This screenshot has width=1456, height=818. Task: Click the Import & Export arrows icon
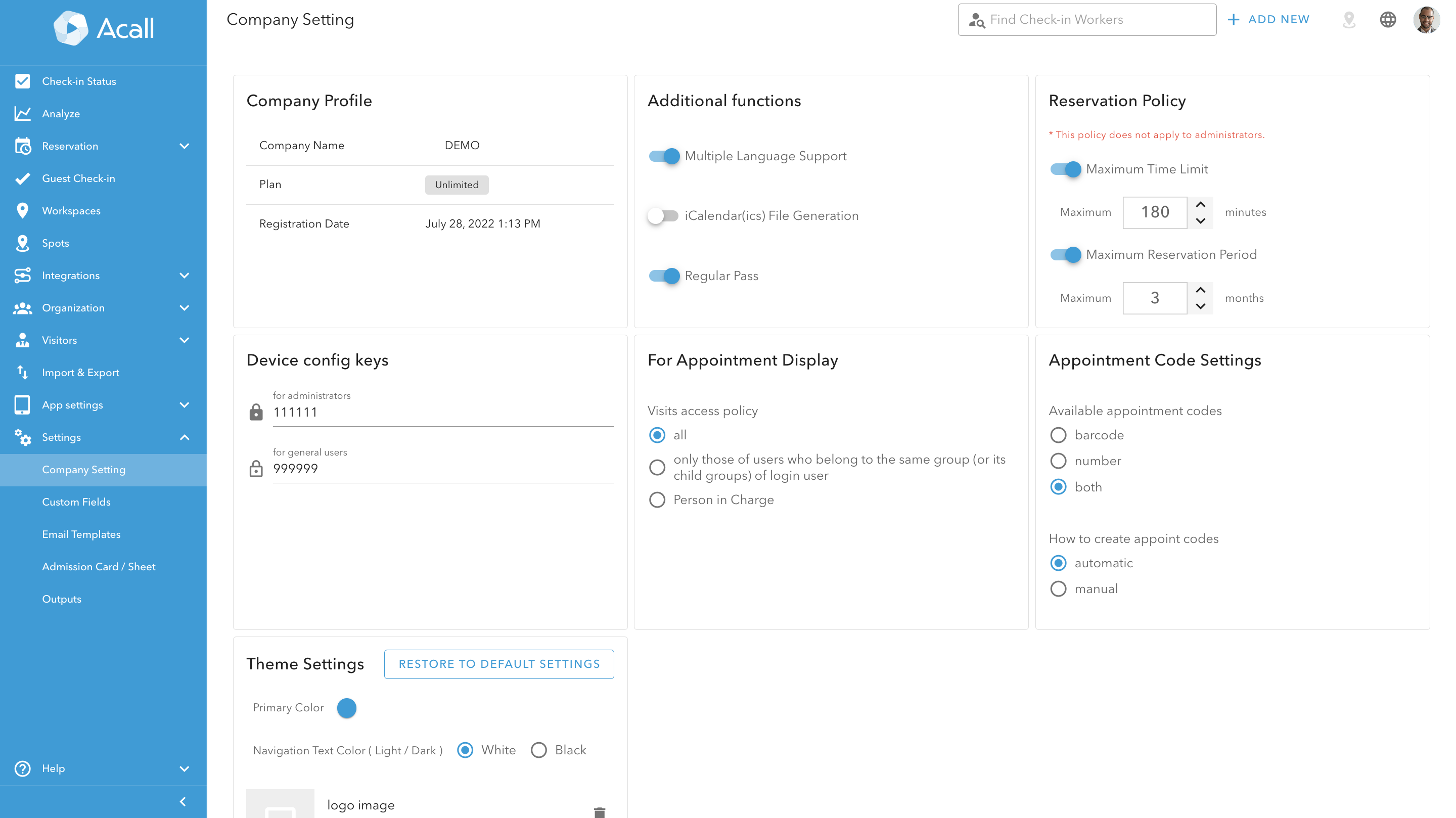(x=23, y=373)
